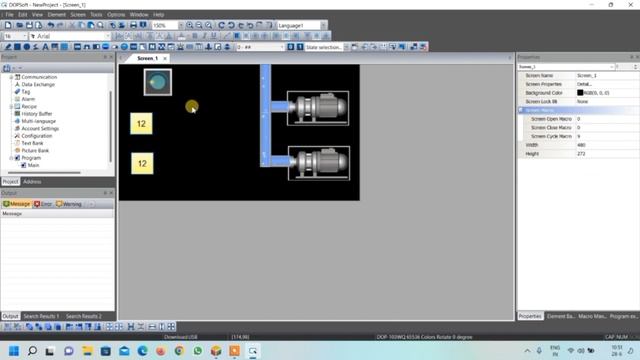
Task: Select Main under Program
Action: pos(33,165)
